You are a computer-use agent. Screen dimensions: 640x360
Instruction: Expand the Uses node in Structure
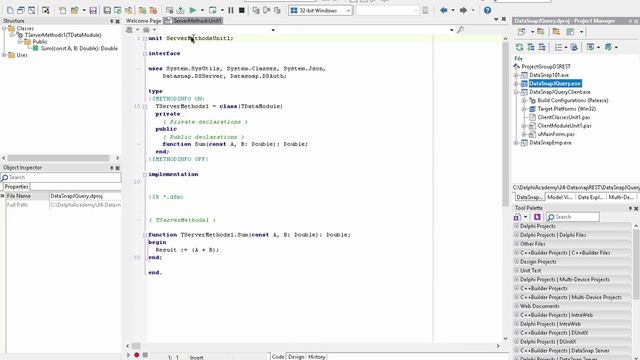pyautogui.click(x=4, y=55)
